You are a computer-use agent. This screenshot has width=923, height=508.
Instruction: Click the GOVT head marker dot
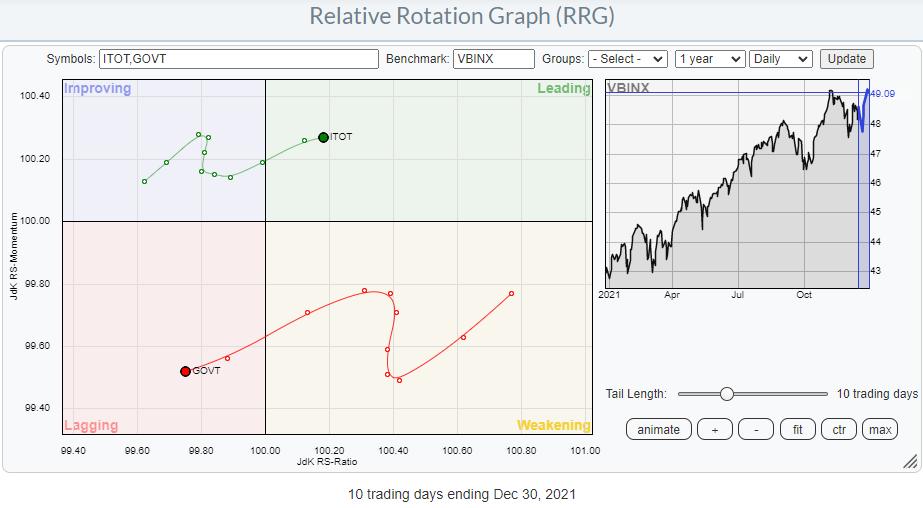click(185, 371)
